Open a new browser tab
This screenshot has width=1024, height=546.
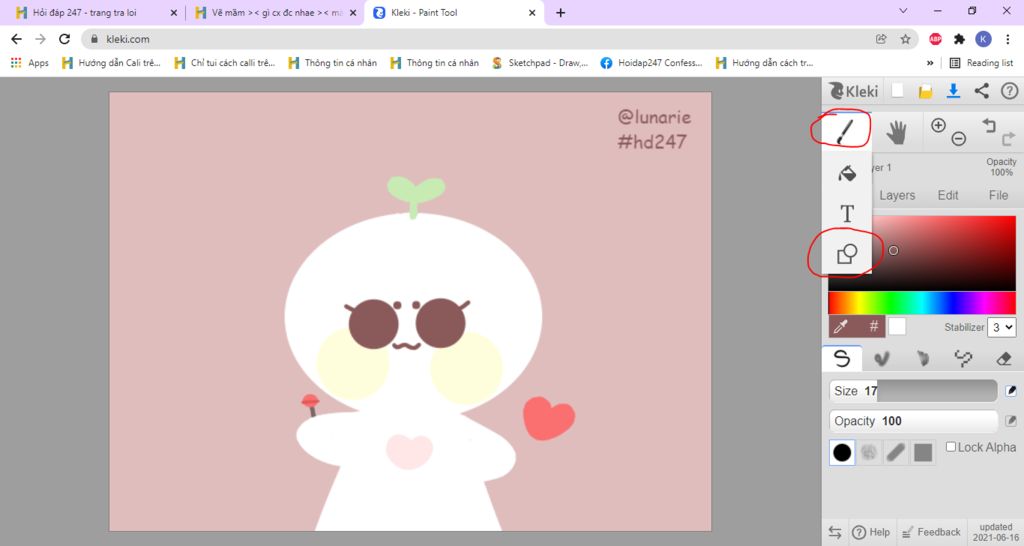coord(560,12)
